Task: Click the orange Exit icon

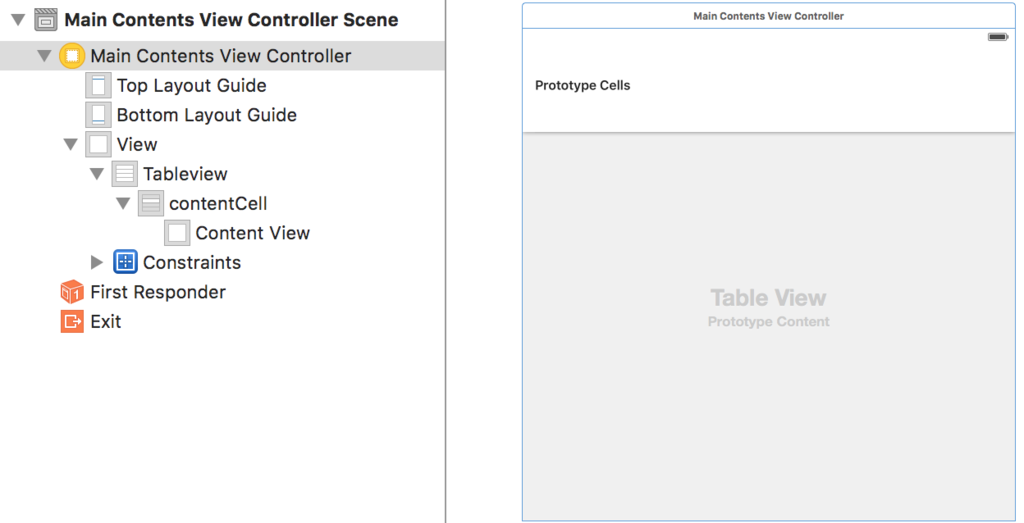Action: (x=72, y=321)
